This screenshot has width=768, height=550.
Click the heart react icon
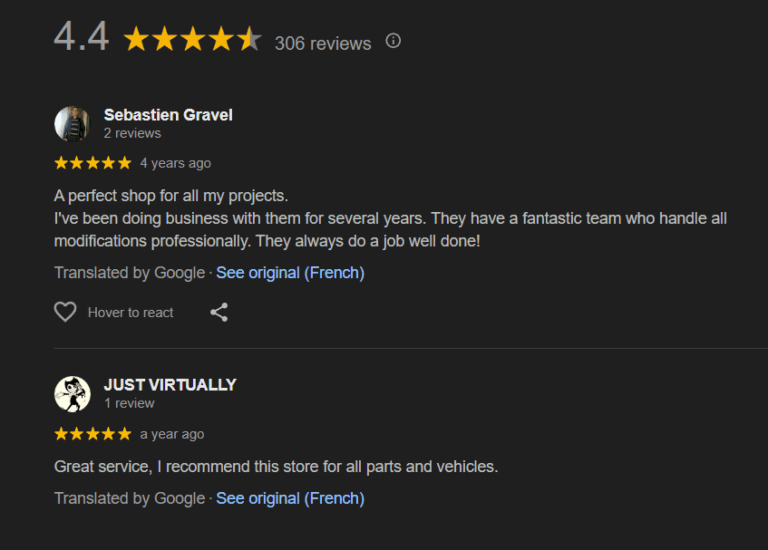(x=65, y=312)
